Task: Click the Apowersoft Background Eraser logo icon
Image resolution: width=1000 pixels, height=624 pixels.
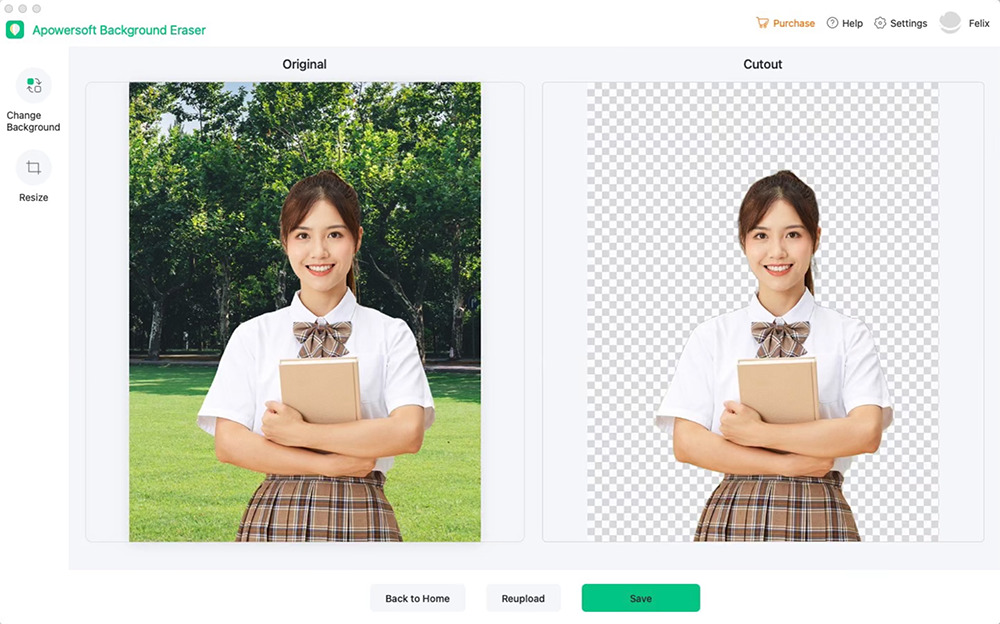Action: coord(15,30)
